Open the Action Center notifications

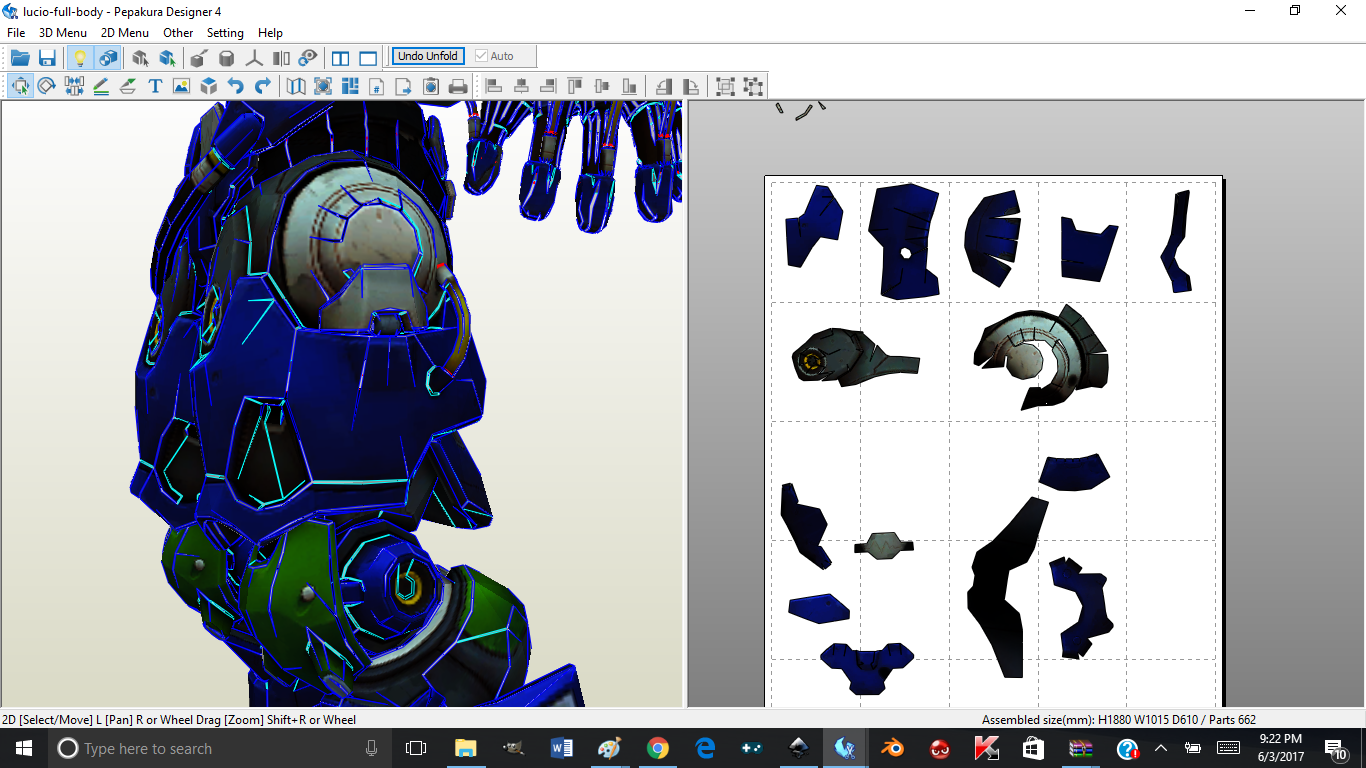pyautogui.click(x=1335, y=748)
